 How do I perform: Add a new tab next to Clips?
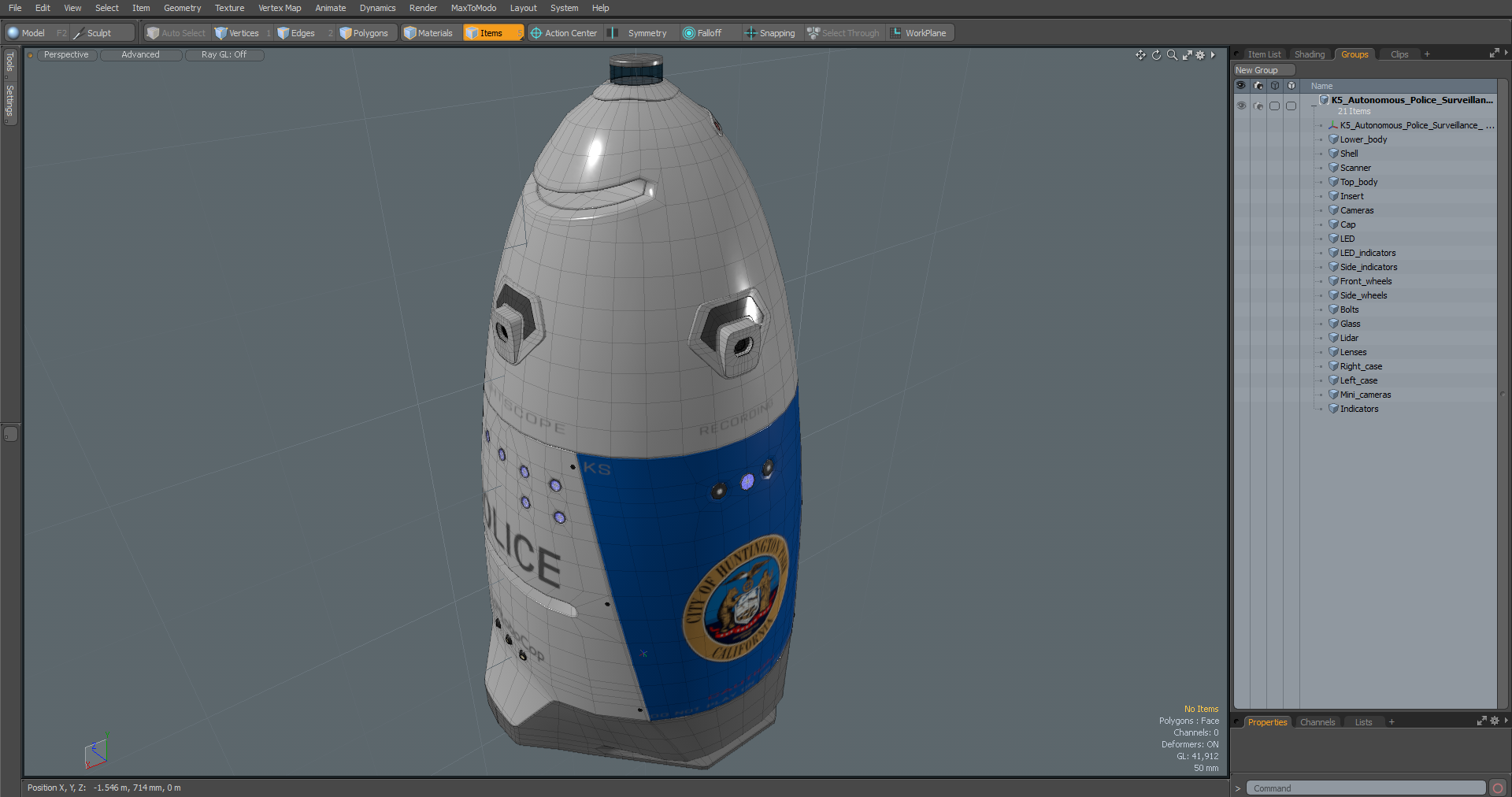pyautogui.click(x=1427, y=54)
